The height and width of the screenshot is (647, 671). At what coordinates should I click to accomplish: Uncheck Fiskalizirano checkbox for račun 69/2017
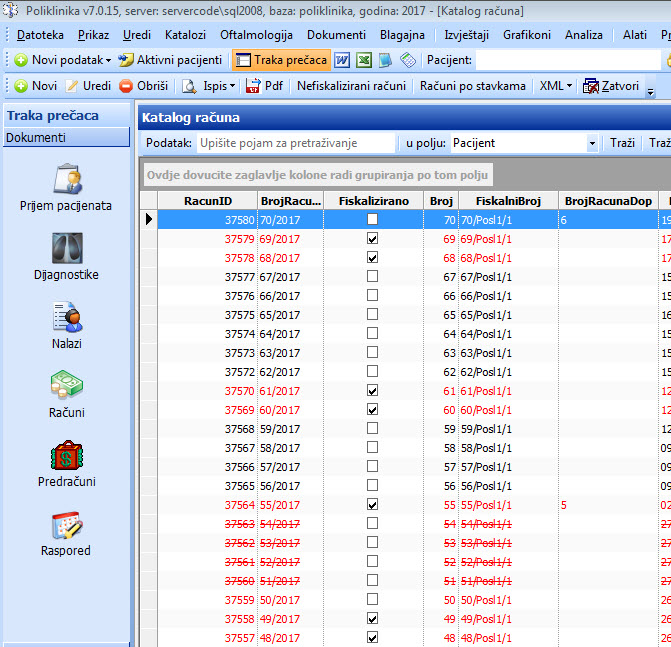[x=373, y=240]
